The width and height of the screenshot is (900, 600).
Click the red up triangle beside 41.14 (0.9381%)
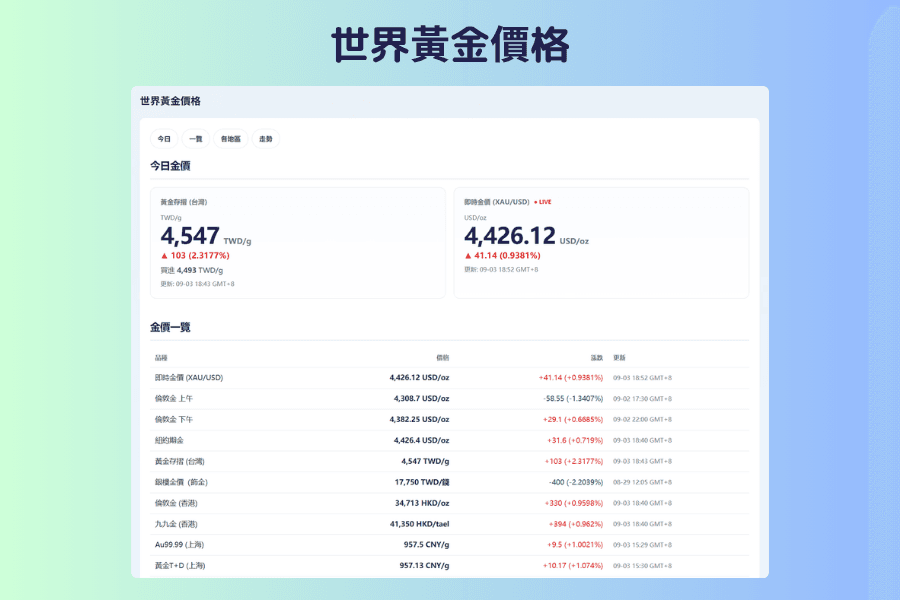468,256
